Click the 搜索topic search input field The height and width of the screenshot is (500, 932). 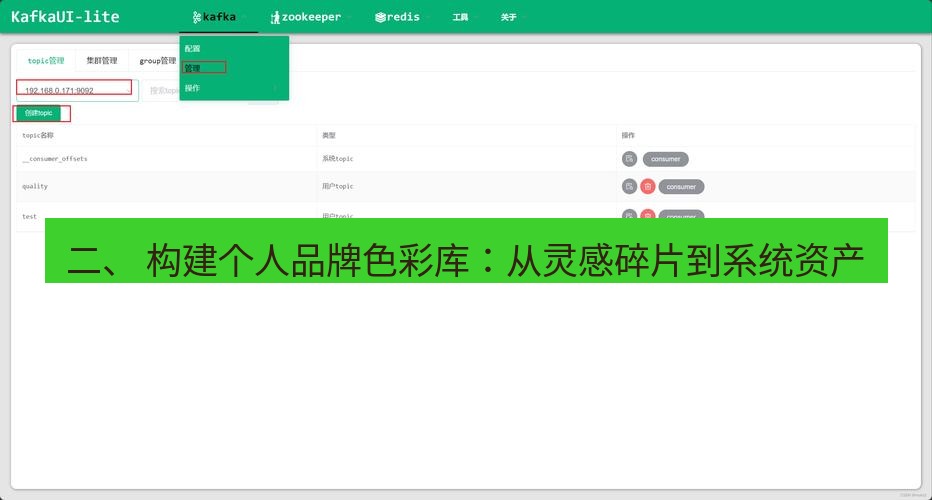click(160, 90)
